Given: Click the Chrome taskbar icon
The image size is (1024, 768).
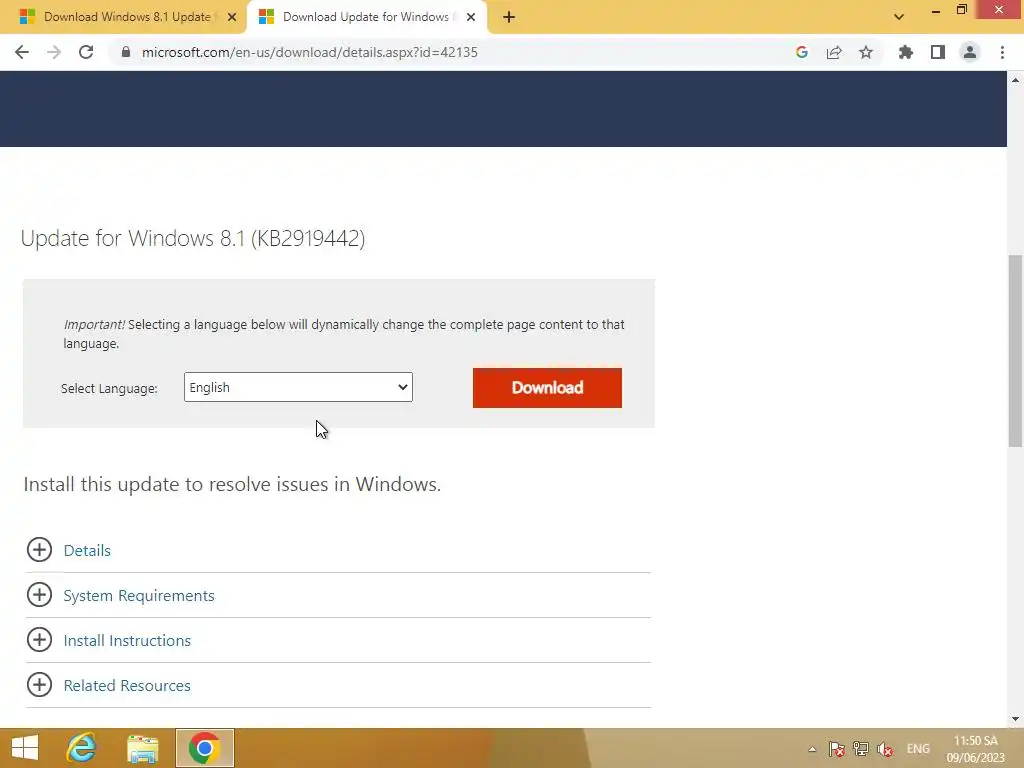Looking at the screenshot, I should 204,748.
